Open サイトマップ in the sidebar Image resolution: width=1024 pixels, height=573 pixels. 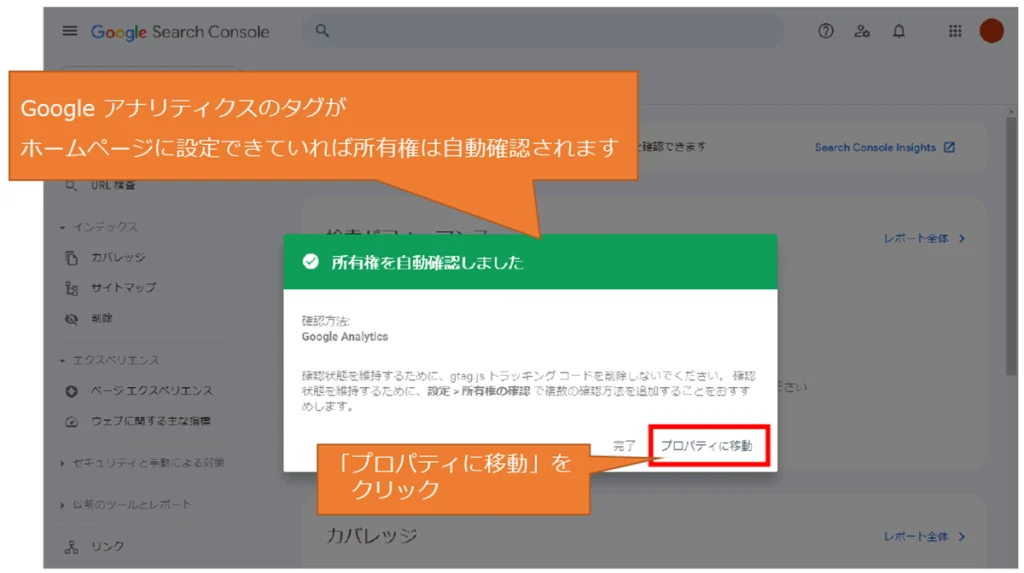click(x=123, y=288)
